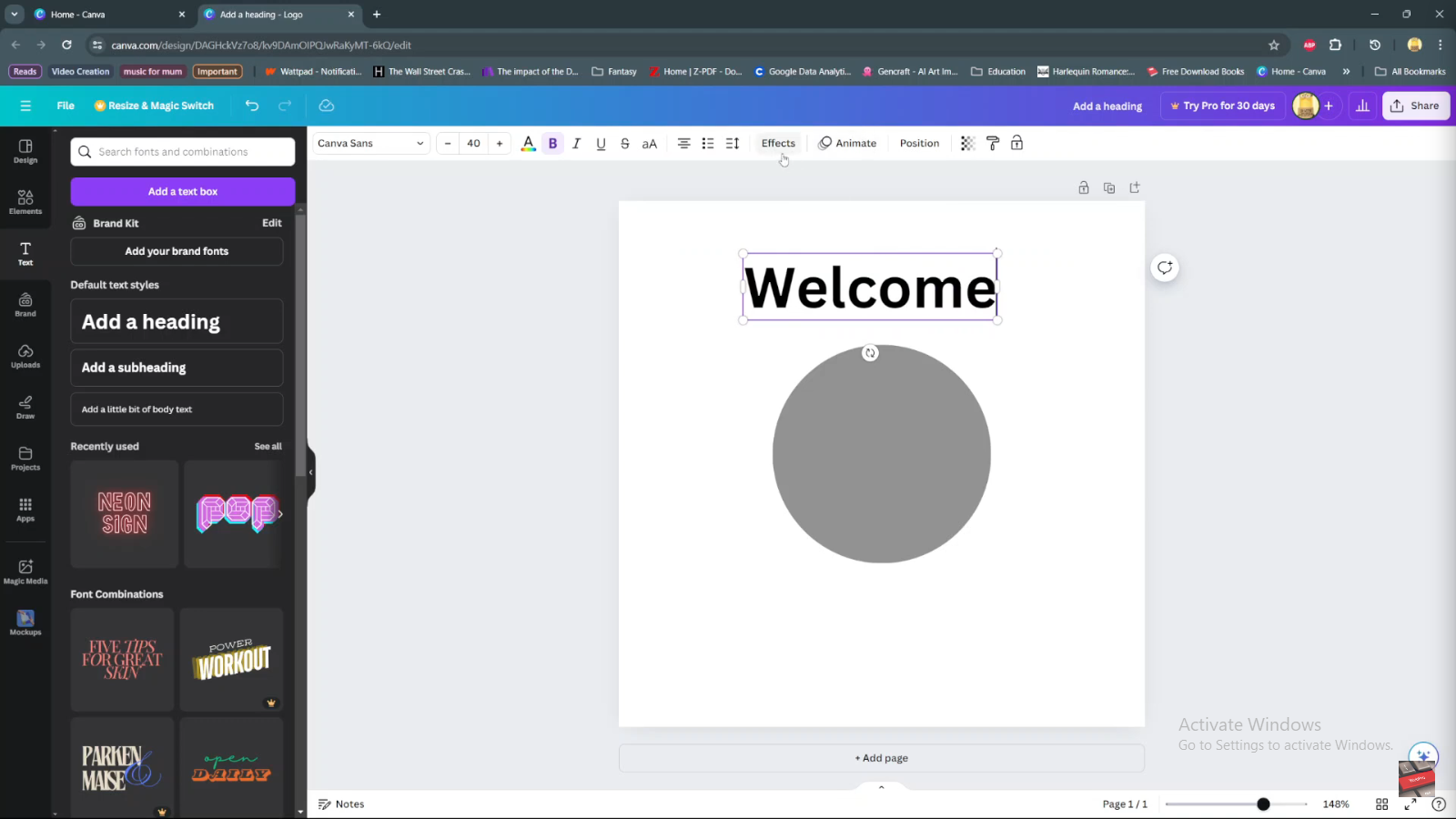The image size is (1456, 819).
Task: Open the Uploads panel
Action: [25, 356]
